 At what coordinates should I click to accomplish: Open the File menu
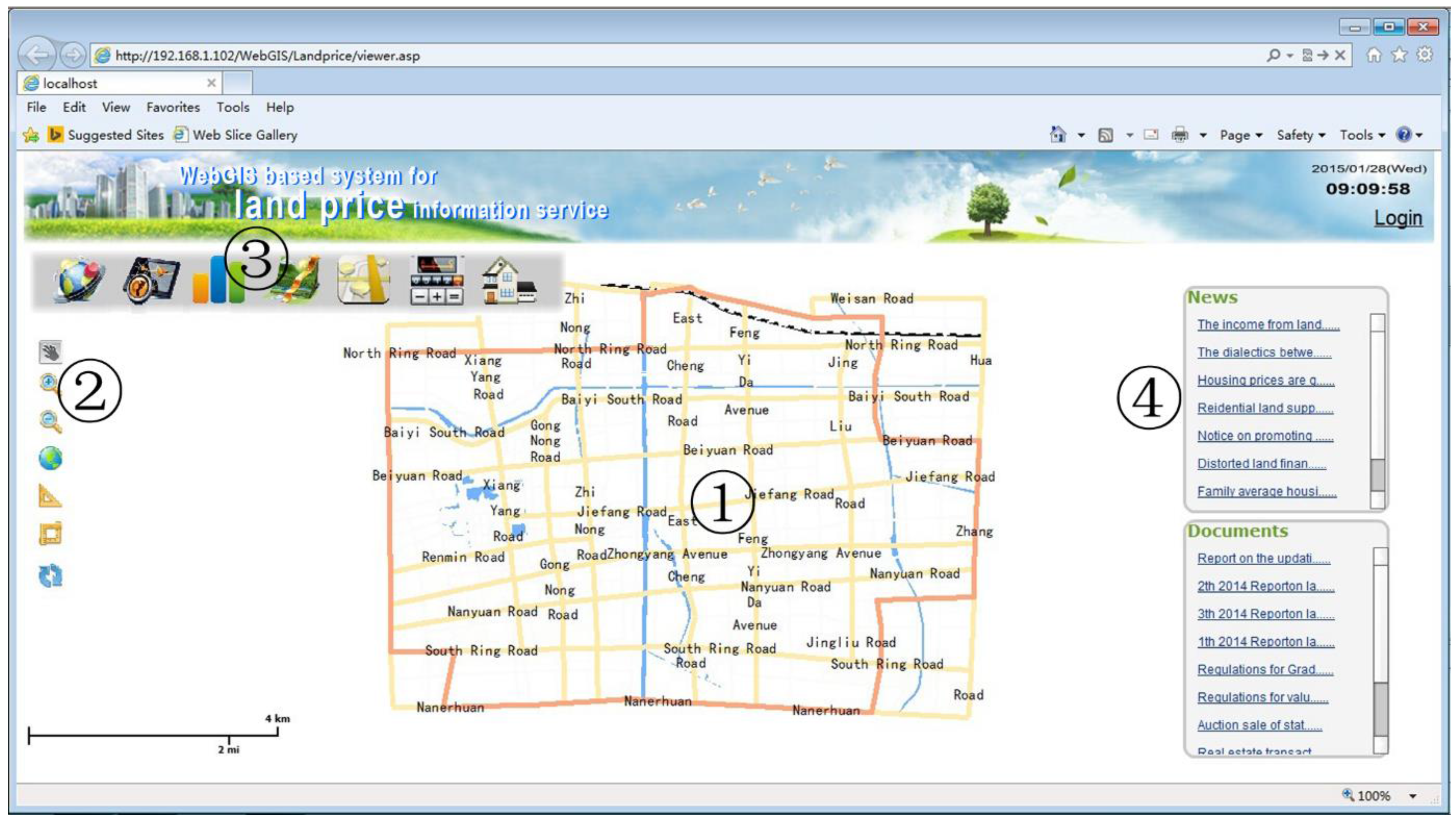pyautogui.click(x=37, y=107)
